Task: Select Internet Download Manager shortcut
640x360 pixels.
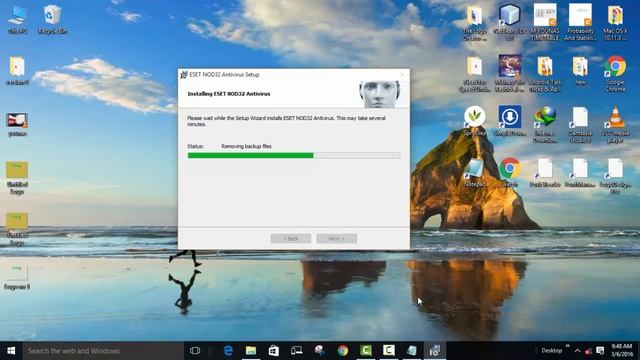Action: point(545,124)
